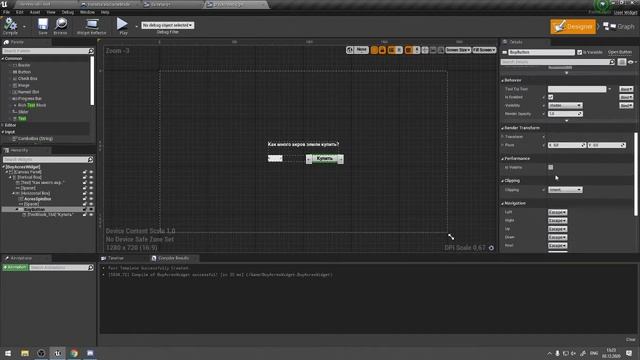
Task: Click the Pivot Y value field
Action: click(x=607, y=145)
